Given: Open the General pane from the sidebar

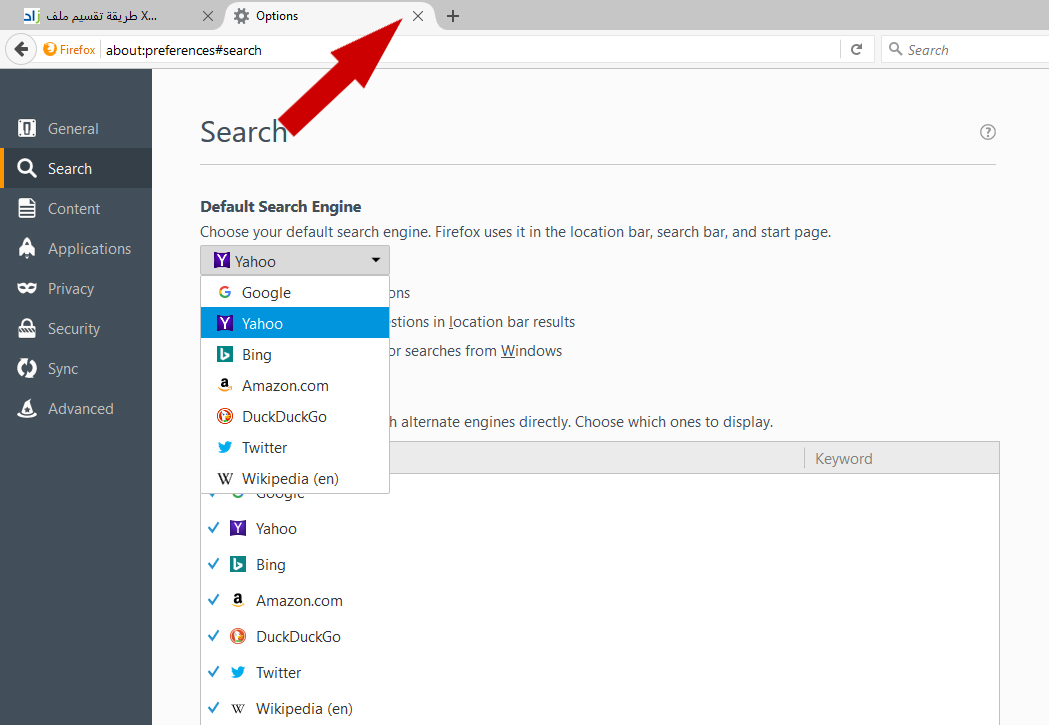Looking at the screenshot, I should (76, 128).
